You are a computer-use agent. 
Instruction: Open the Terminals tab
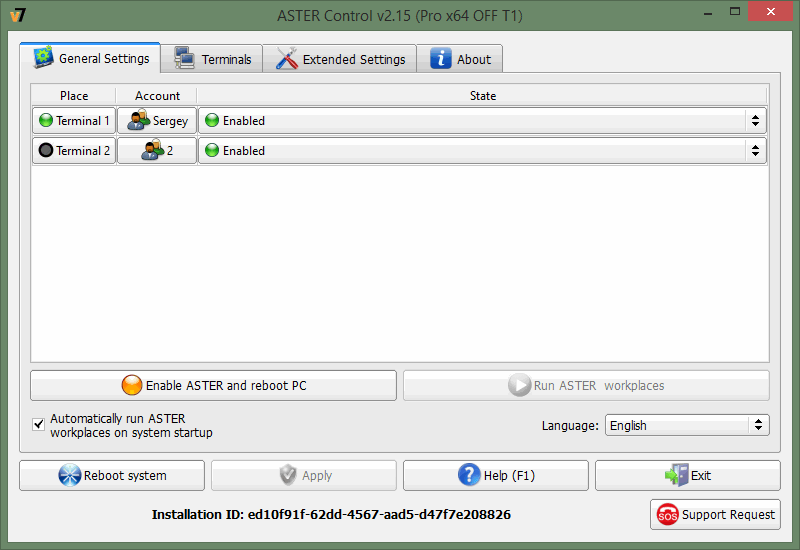point(212,59)
